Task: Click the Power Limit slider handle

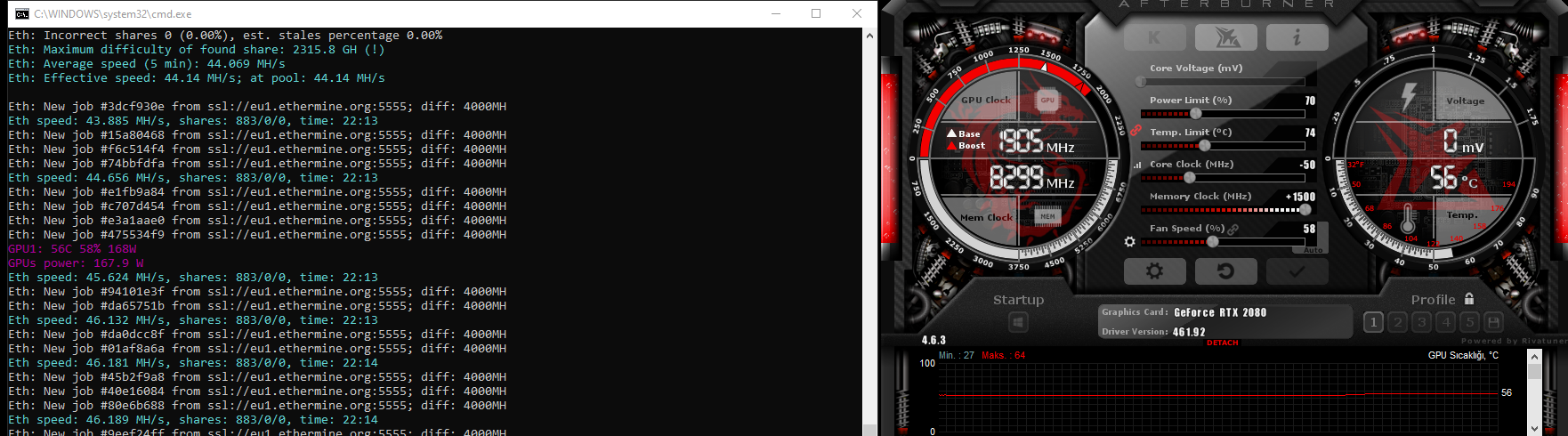Action: [x=1196, y=113]
